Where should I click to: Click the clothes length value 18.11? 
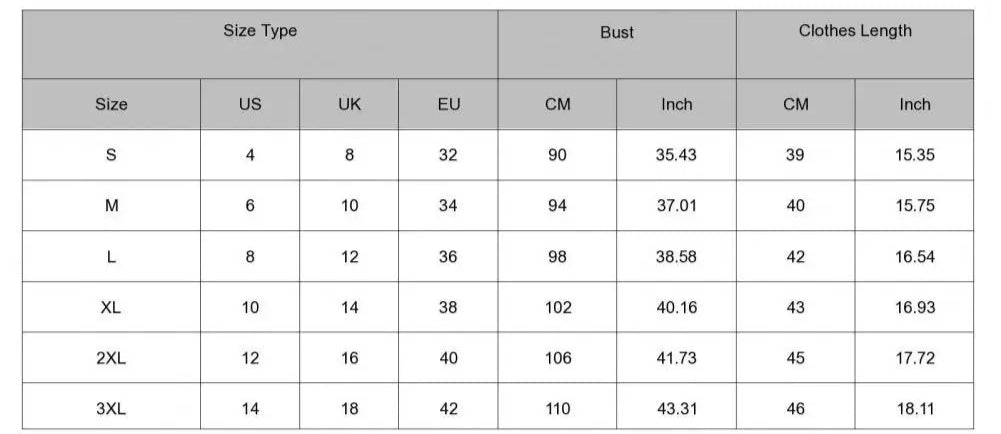pyautogui.click(x=915, y=408)
